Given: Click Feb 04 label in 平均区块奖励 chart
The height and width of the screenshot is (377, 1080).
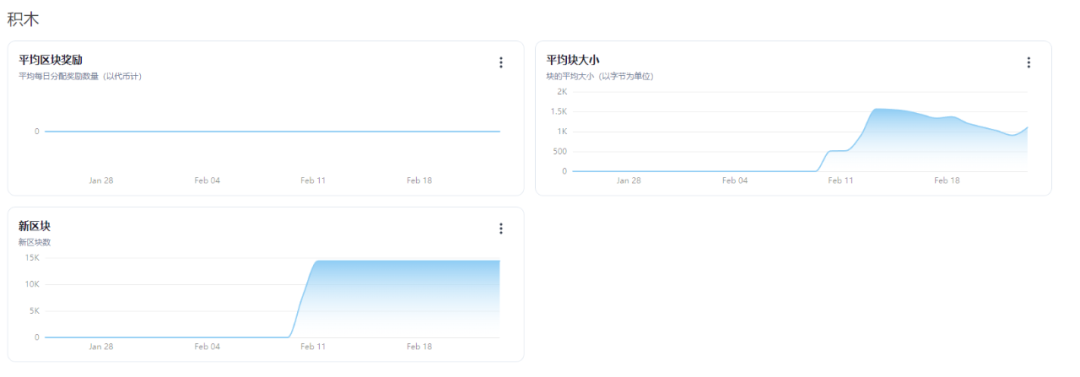Looking at the screenshot, I should 207,181.
